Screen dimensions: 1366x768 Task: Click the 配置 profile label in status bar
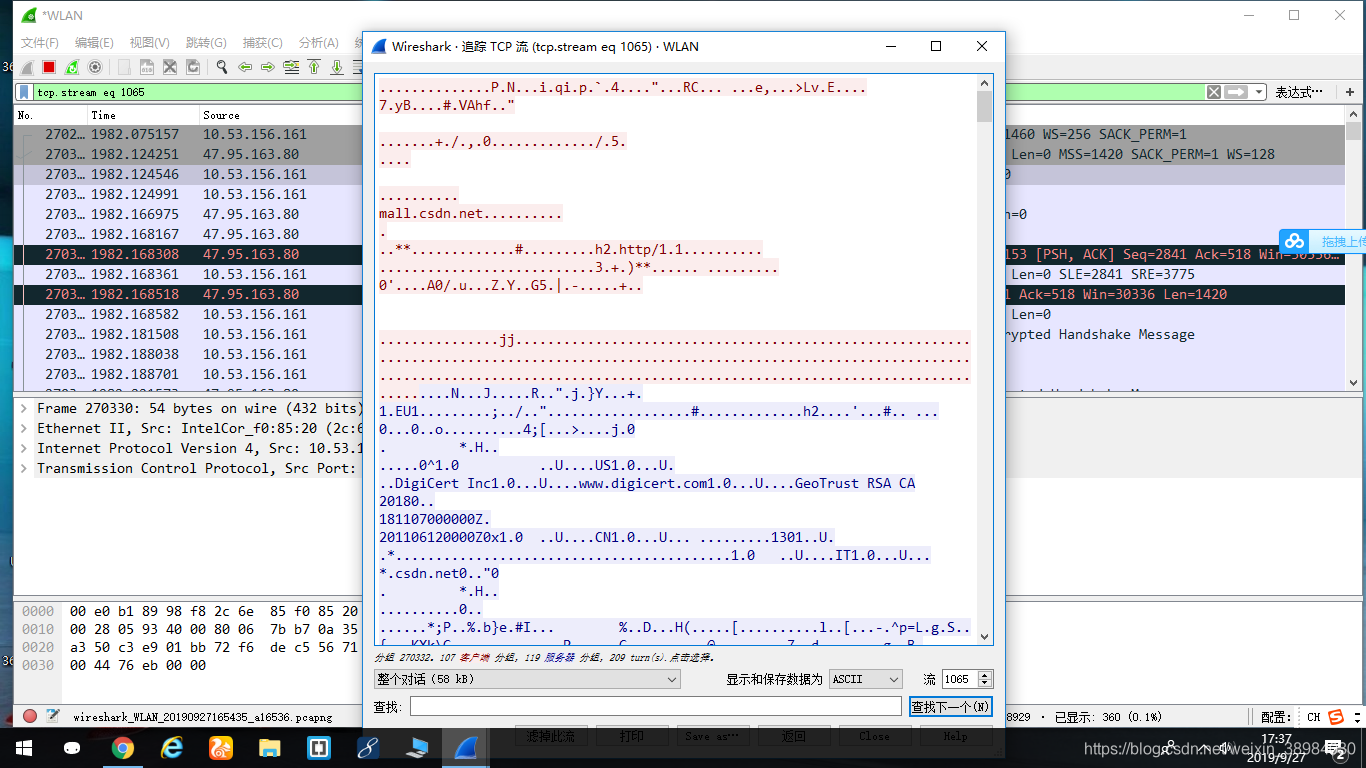[1275, 716]
